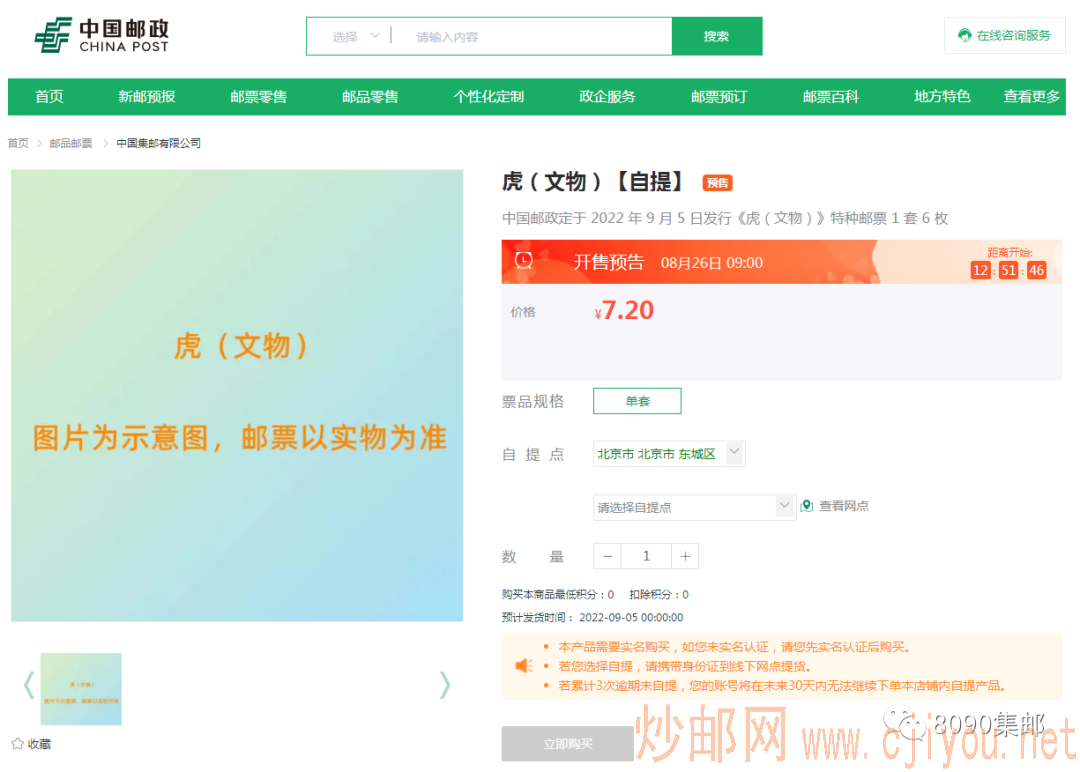Click the clock icon in 开售预告 banner

click(x=524, y=260)
